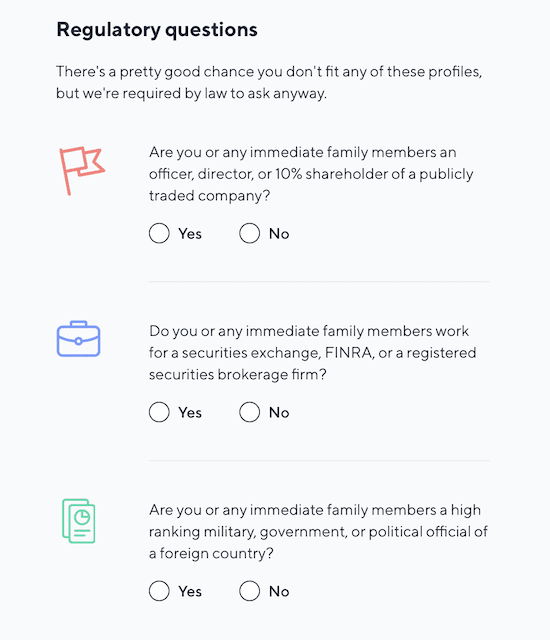Click the 'required by law' intro paragraph
The height and width of the screenshot is (640, 550).
(x=269, y=82)
